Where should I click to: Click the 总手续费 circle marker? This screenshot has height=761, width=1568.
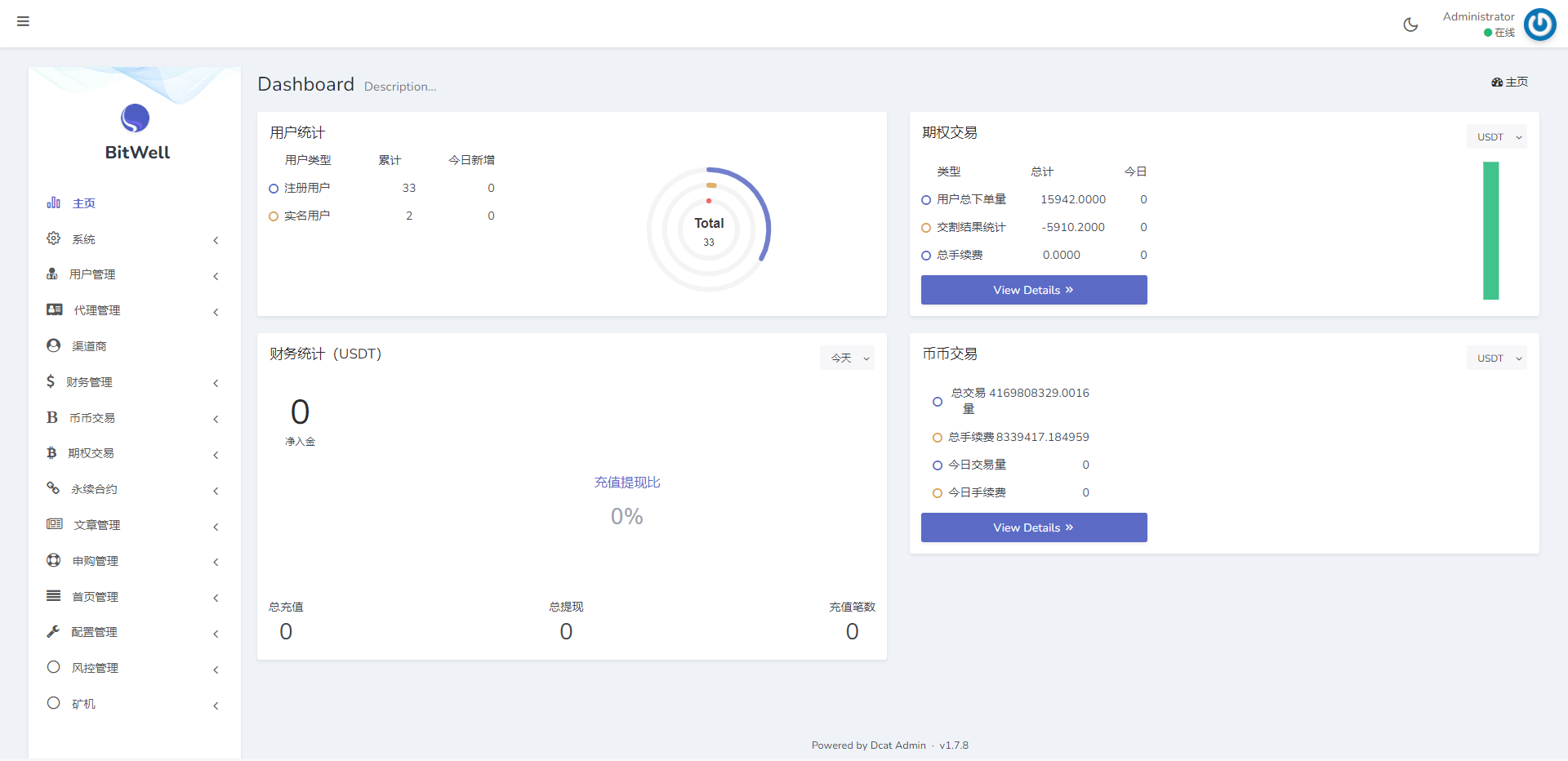(925, 255)
